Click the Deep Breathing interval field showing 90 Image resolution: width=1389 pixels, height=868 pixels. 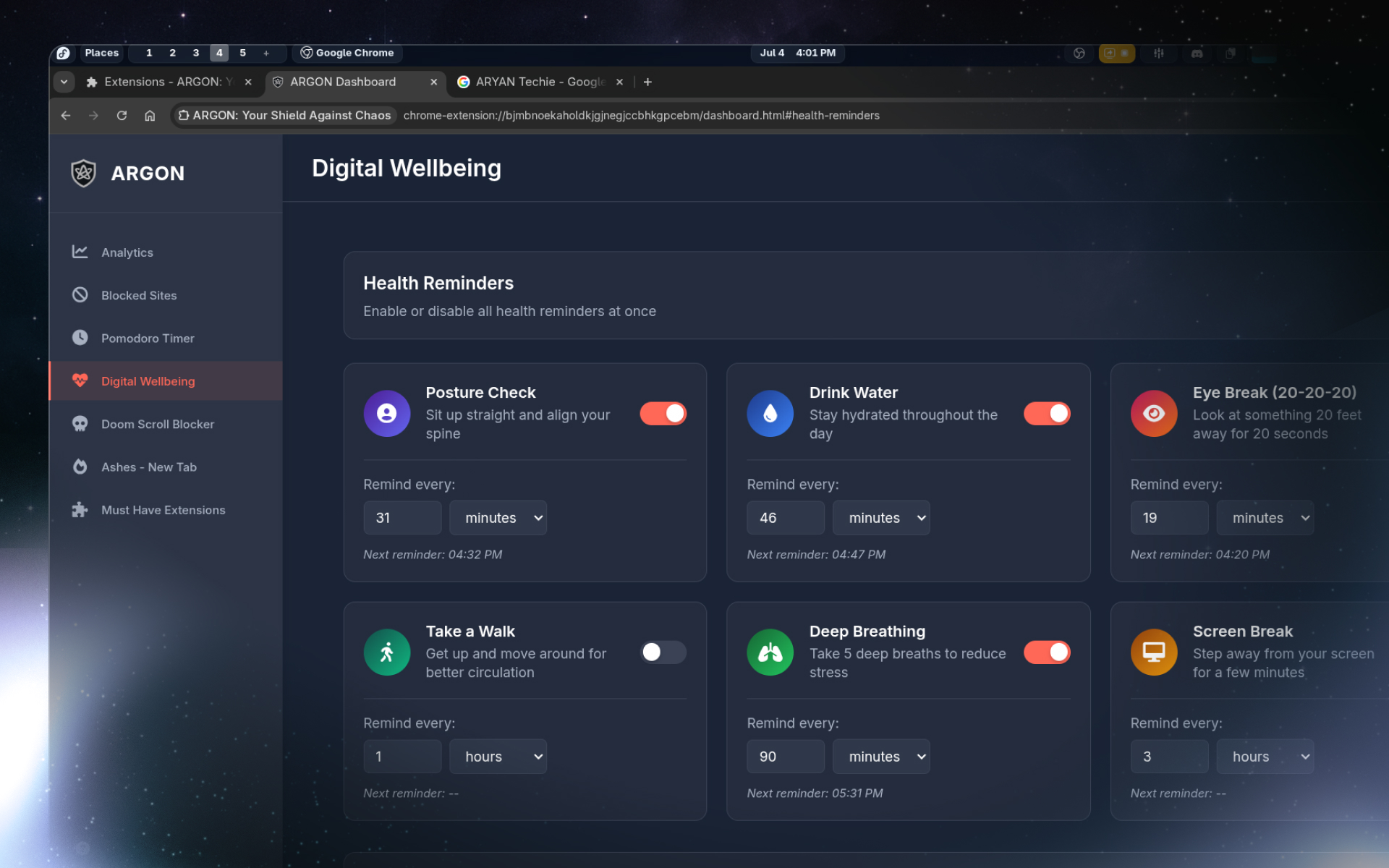pyautogui.click(x=786, y=756)
